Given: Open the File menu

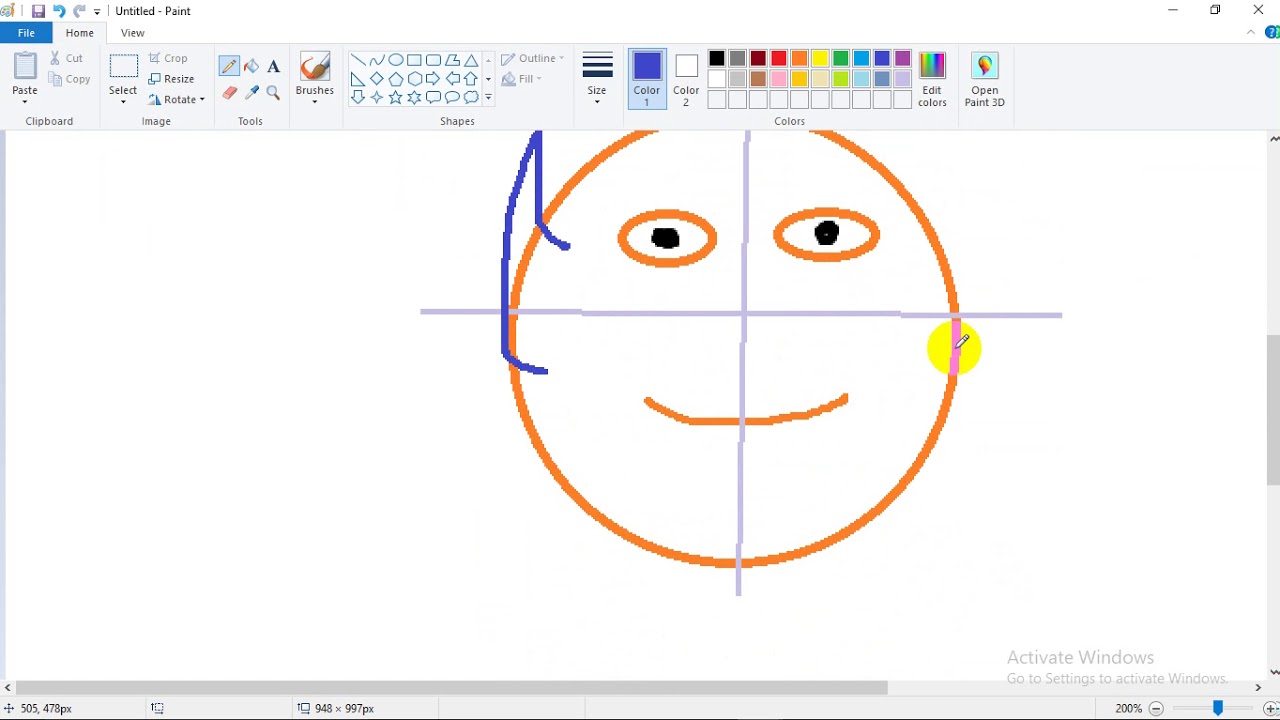Looking at the screenshot, I should (26, 33).
